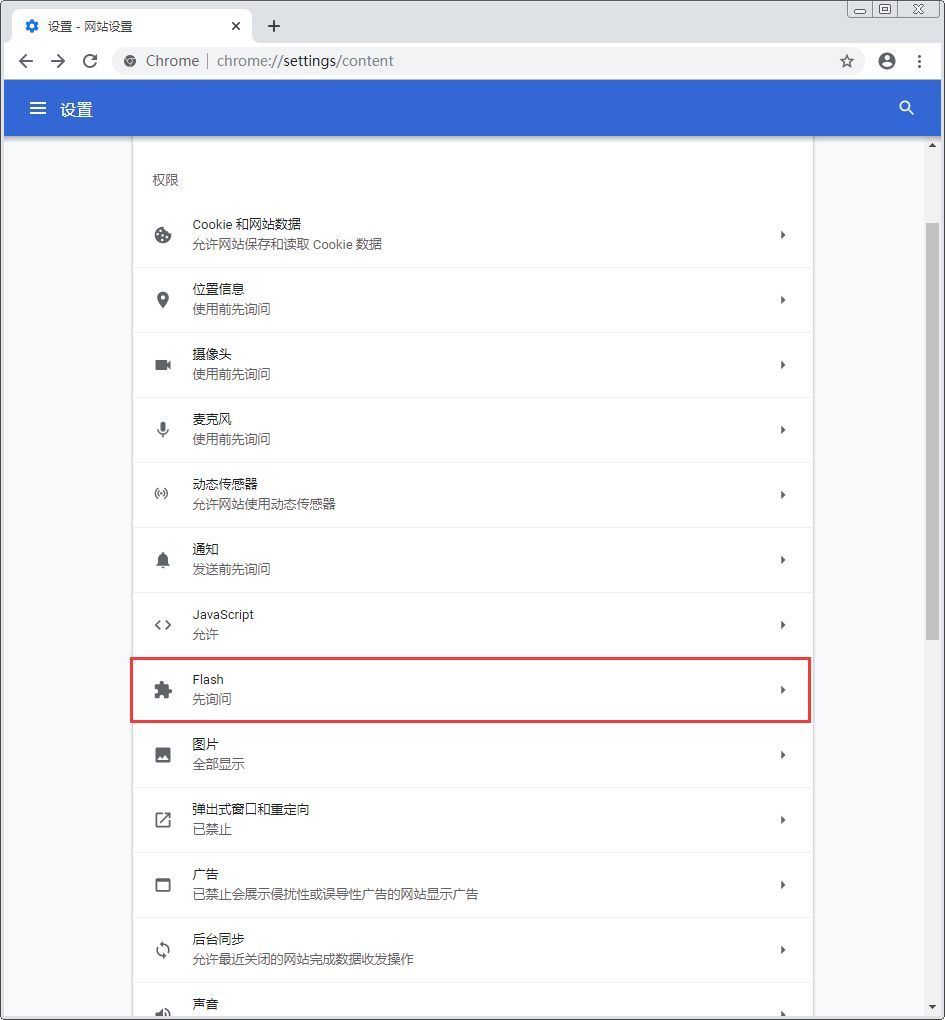Viewport: 945px width, 1020px height.
Task: Click the 设置 title in the blue header
Action: click(x=76, y=109)
